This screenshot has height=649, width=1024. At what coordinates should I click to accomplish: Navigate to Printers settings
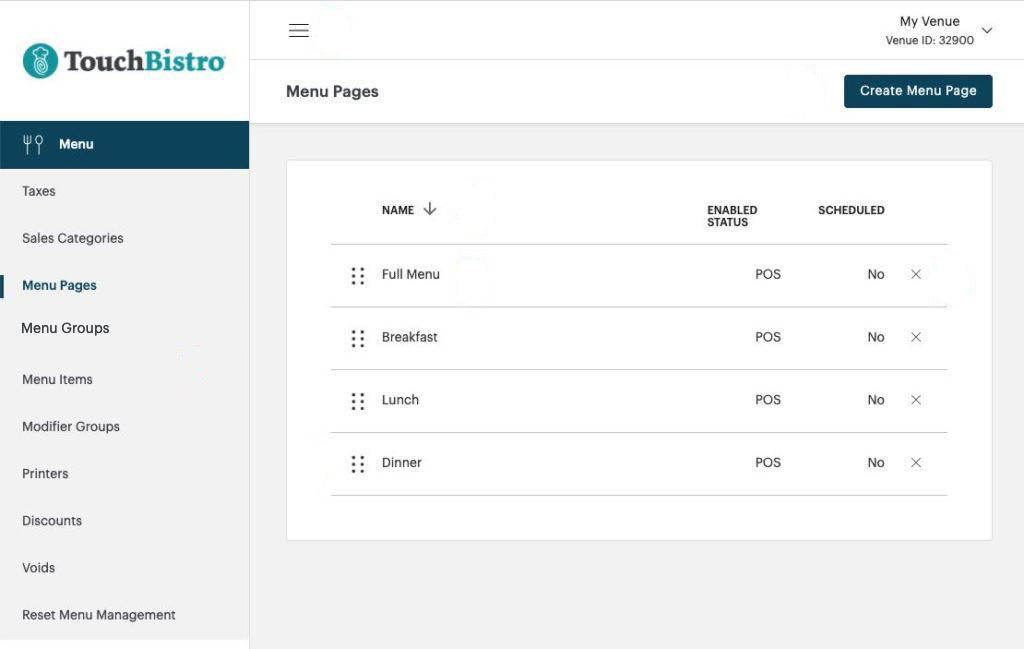(x=45, y=473)
